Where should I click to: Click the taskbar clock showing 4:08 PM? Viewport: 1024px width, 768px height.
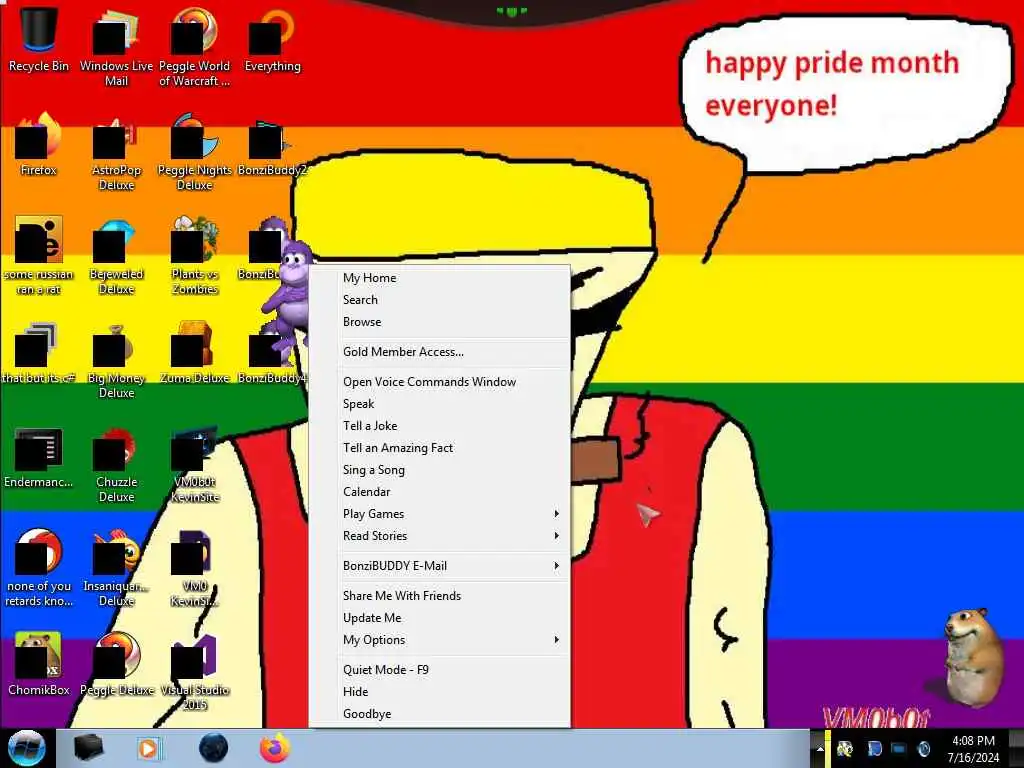(x=973, y=749)
